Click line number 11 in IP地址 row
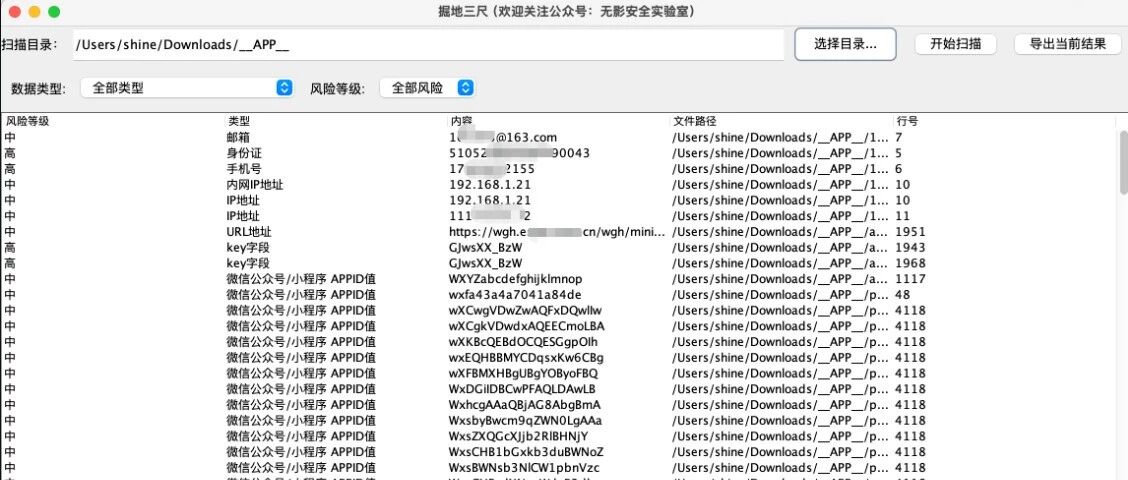 902,217
